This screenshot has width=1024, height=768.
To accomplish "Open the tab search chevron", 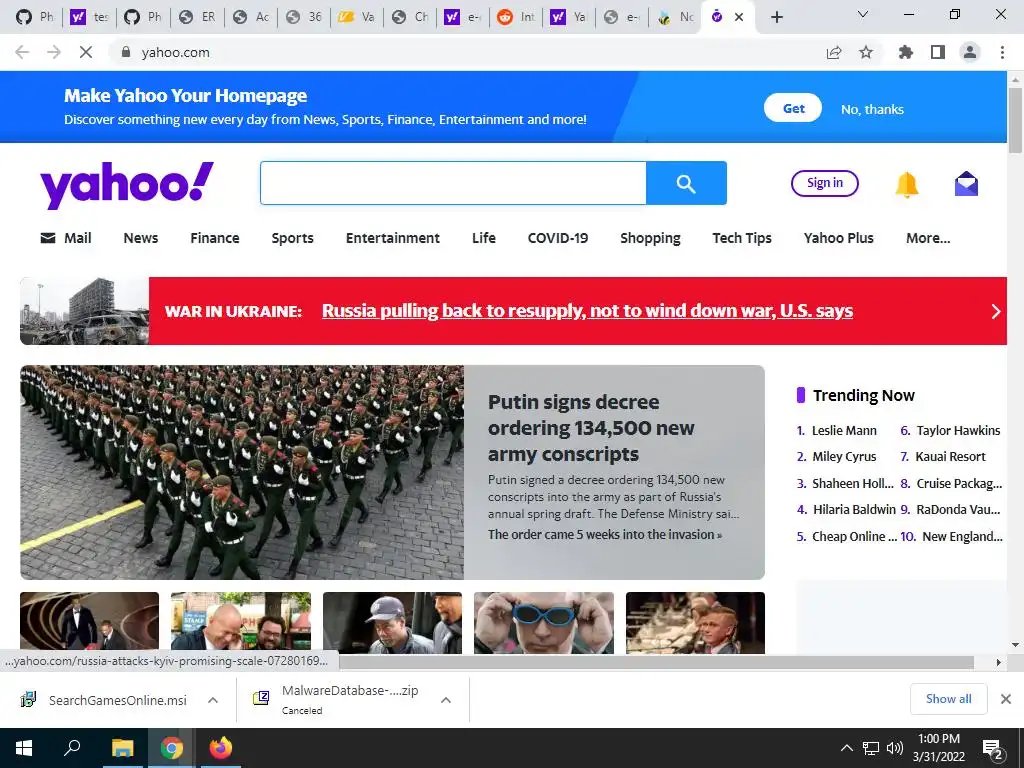I will pos(863,14).
